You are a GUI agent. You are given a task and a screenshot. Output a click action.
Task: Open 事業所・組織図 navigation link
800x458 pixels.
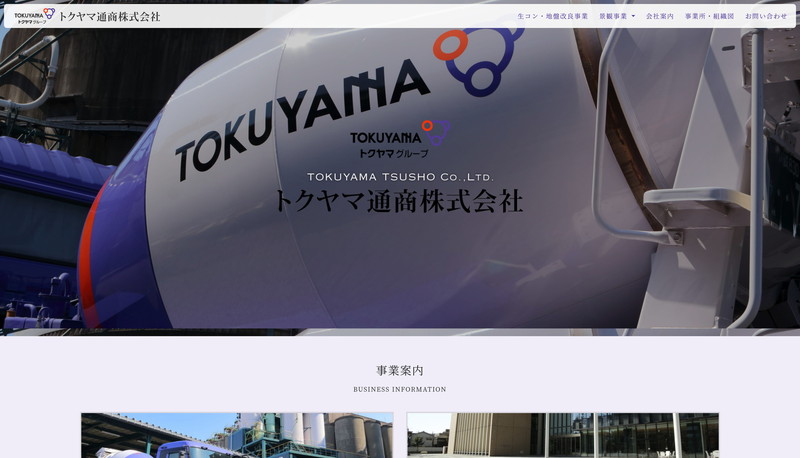click(709, 16)
